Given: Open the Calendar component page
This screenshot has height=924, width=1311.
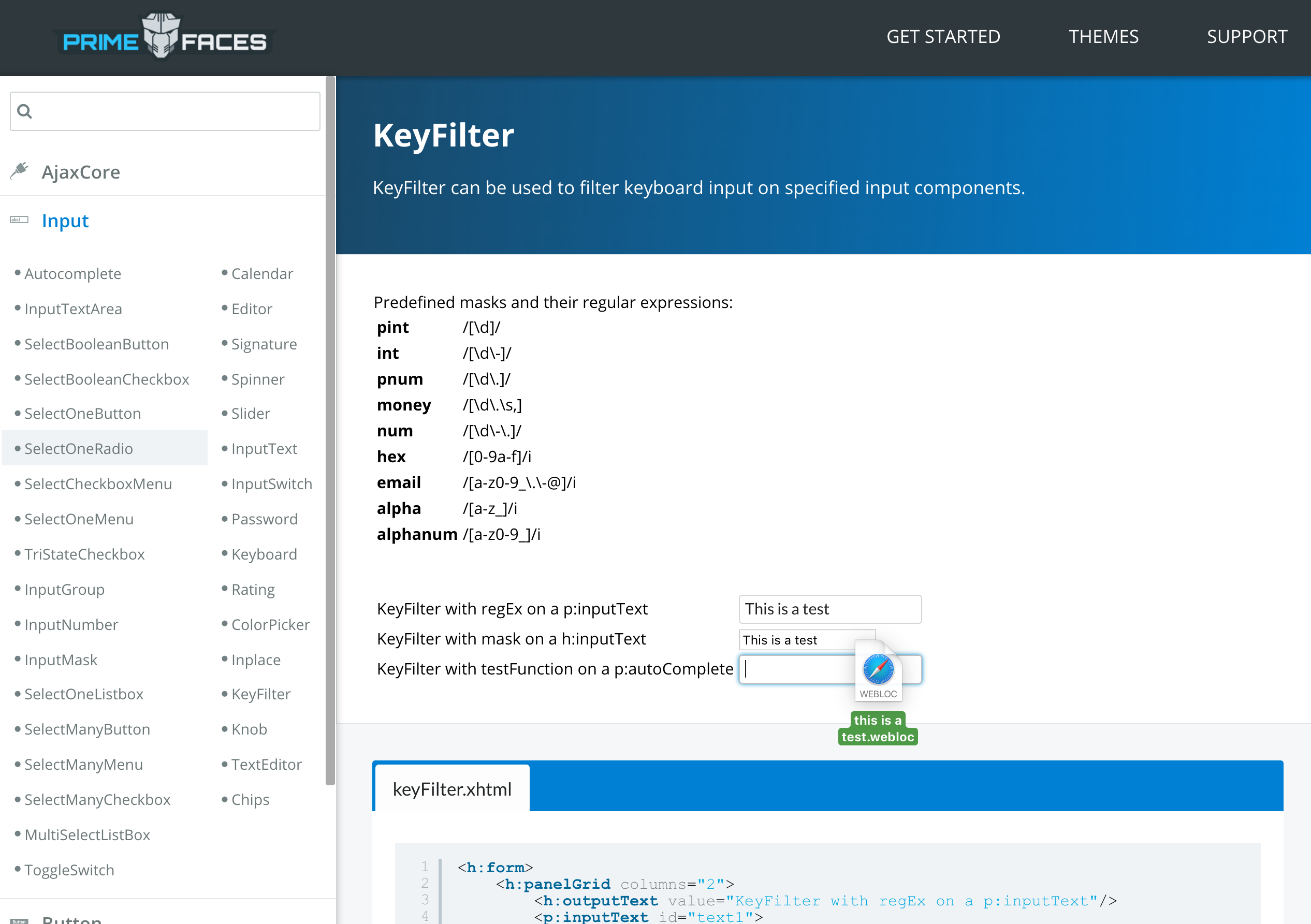Looking at the screenshot, I should (x=262, y=273).
